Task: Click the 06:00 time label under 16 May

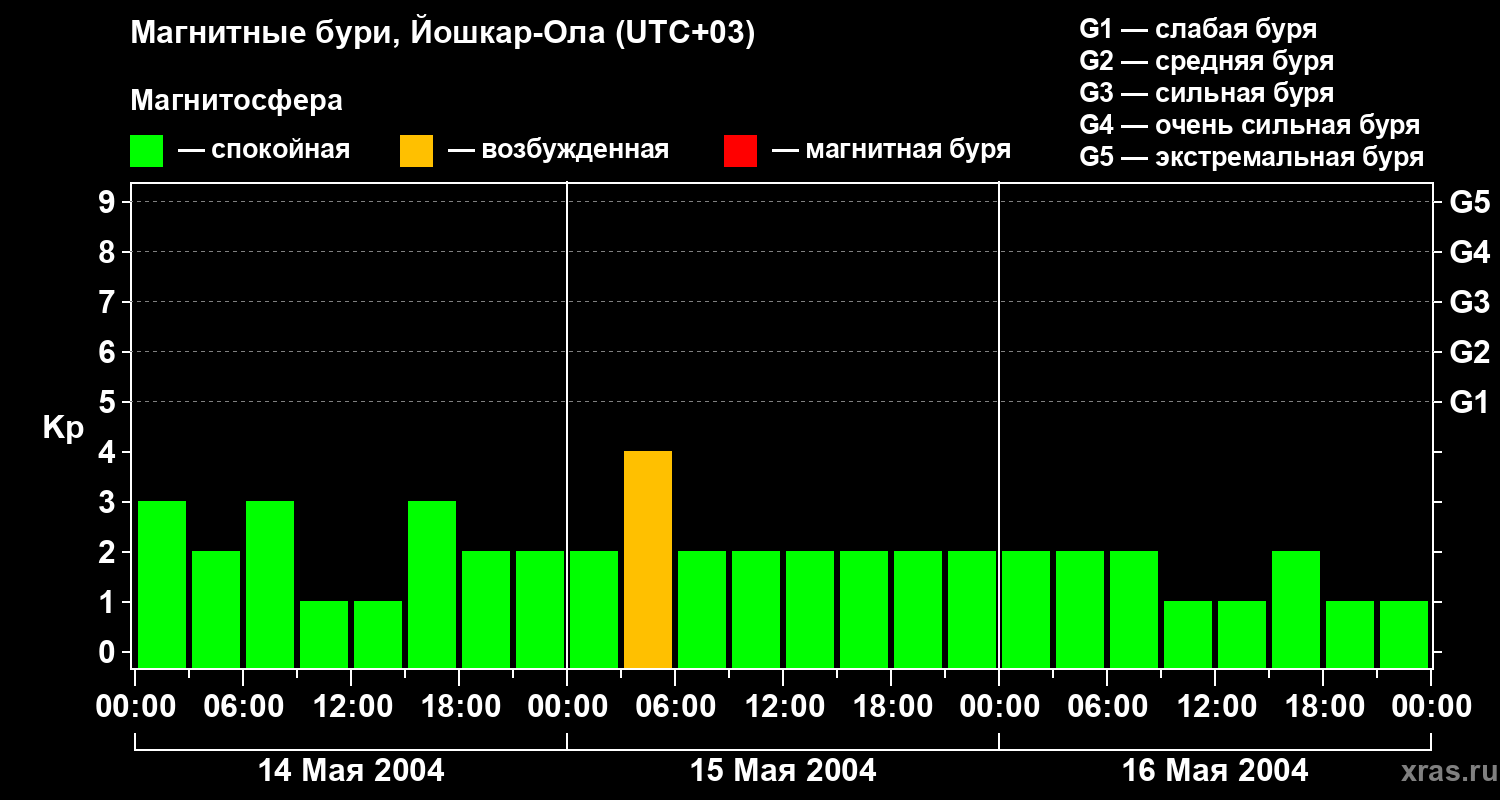Action: 1107,707
